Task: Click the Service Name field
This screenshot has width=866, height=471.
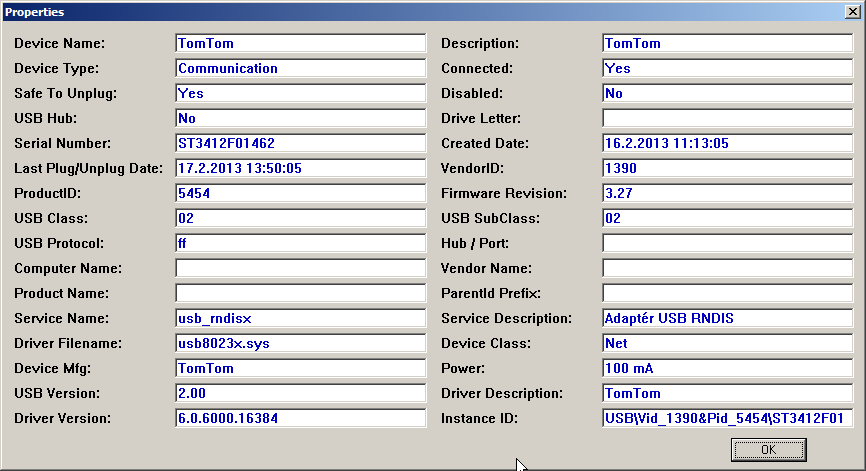Action: click(301, 319)
